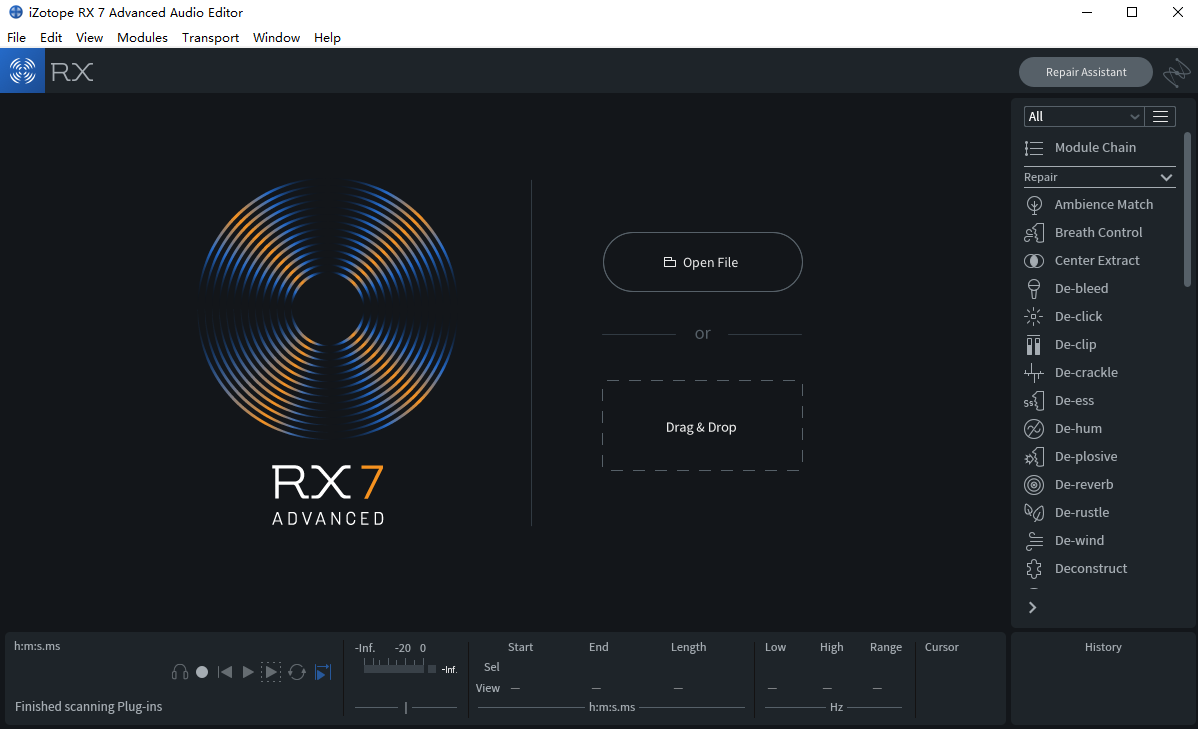Open the De-click module
Viewport: 1198px width, 729px height.
pos(1078,316)
